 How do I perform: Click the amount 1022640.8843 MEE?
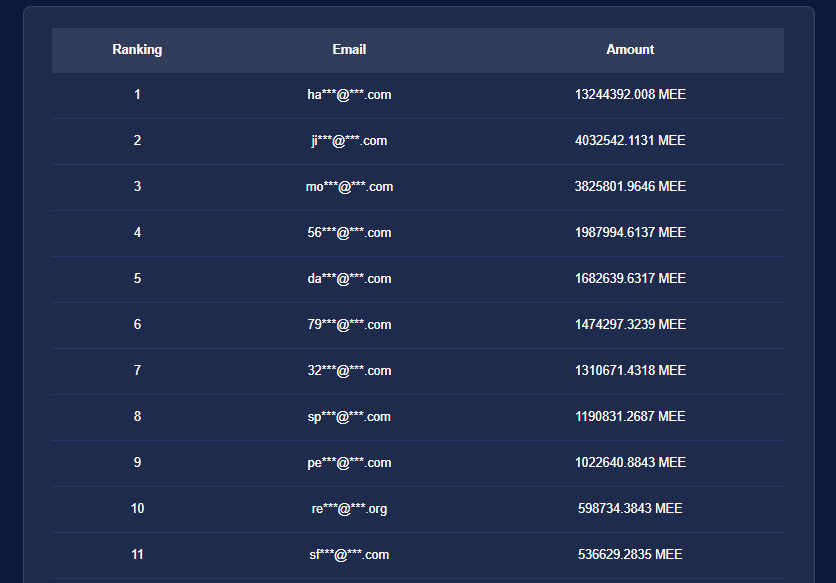click(630, 462)
